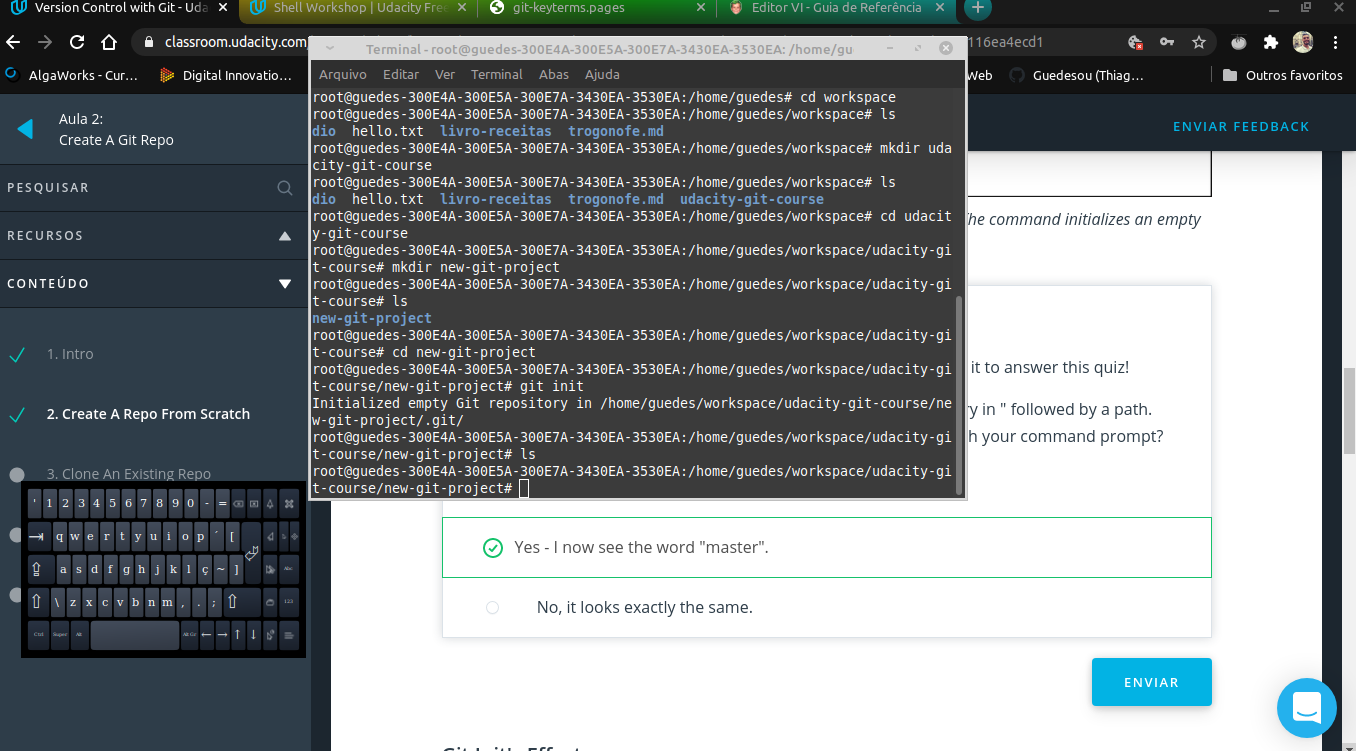Viewport: 1356px width, 751px height.
Task: Open '3. Clone An Existing Repo'
Action: coord(129,474)
